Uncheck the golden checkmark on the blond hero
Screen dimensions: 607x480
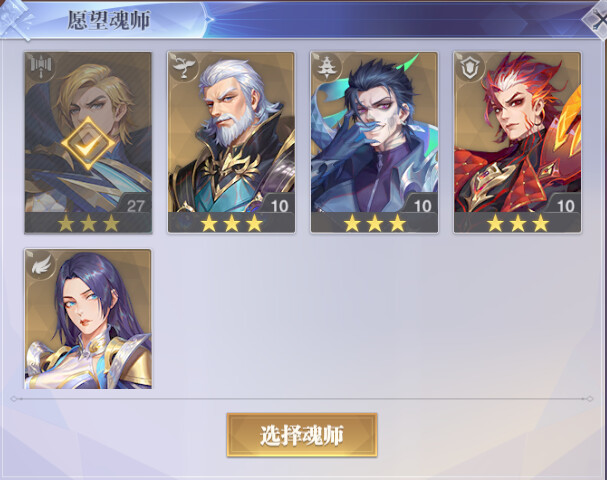88,144
